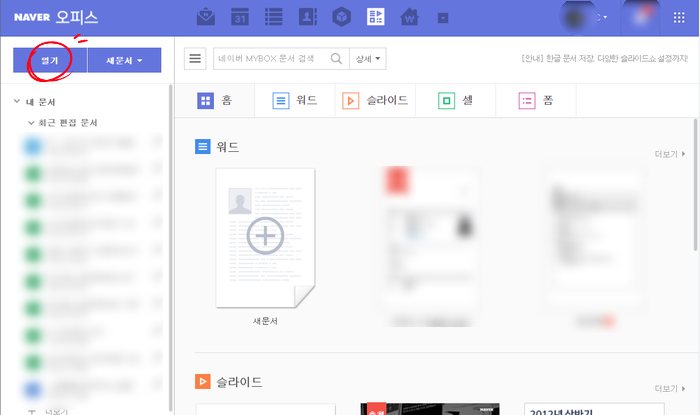Click the blue 워드 section icon

click(203, 146)
